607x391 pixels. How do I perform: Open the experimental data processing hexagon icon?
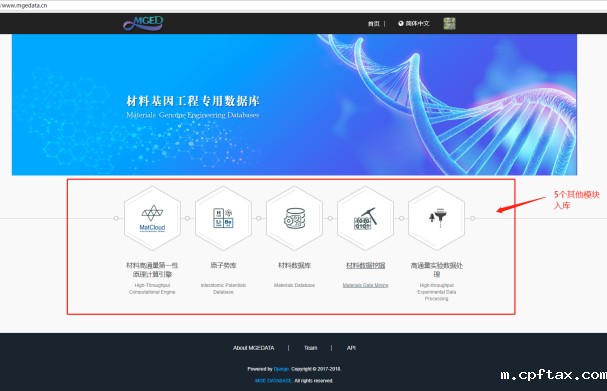click(437, 218)
